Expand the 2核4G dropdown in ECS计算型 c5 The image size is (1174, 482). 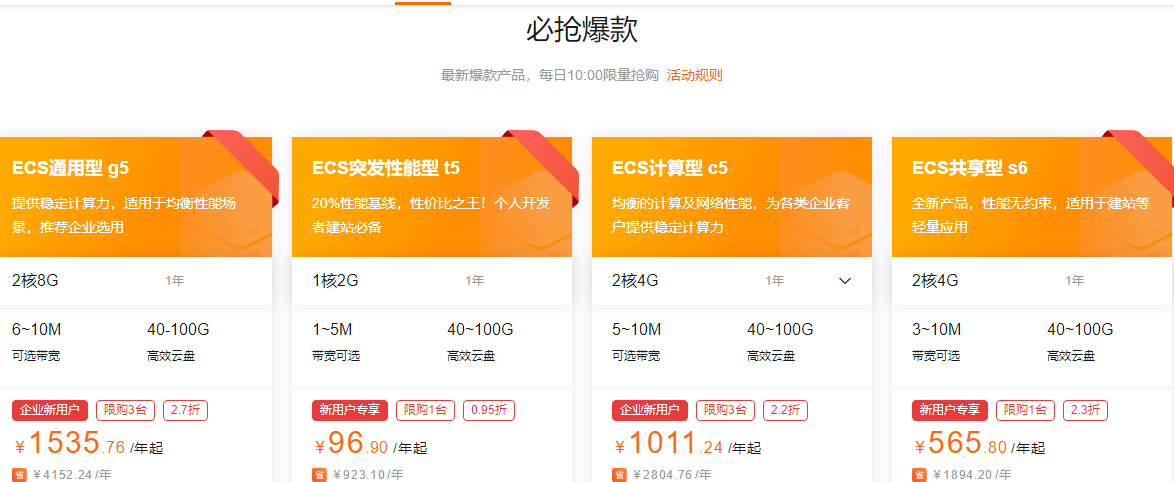pos(845,281)
